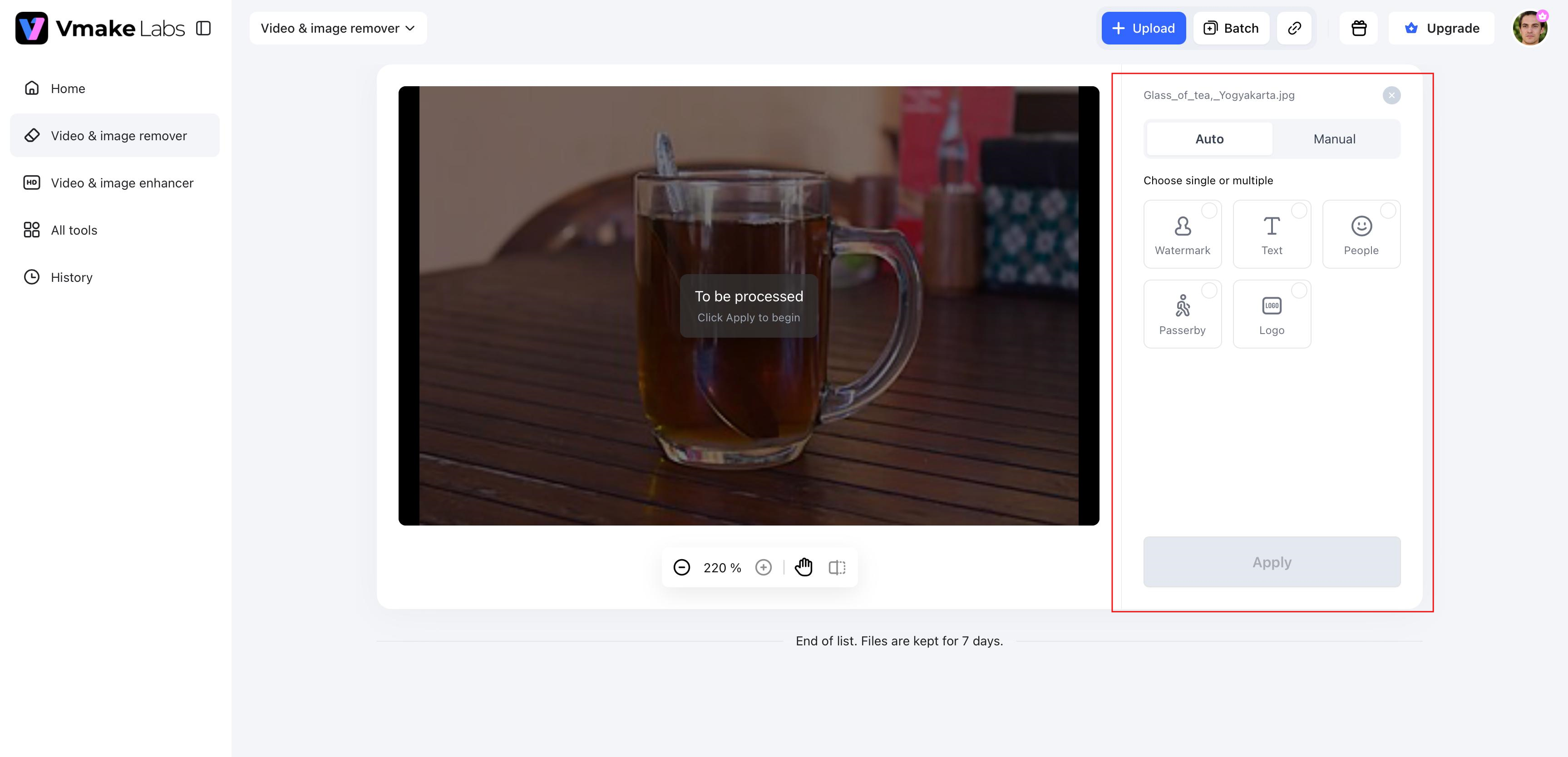Select the hand pan tool

point(804,566)
